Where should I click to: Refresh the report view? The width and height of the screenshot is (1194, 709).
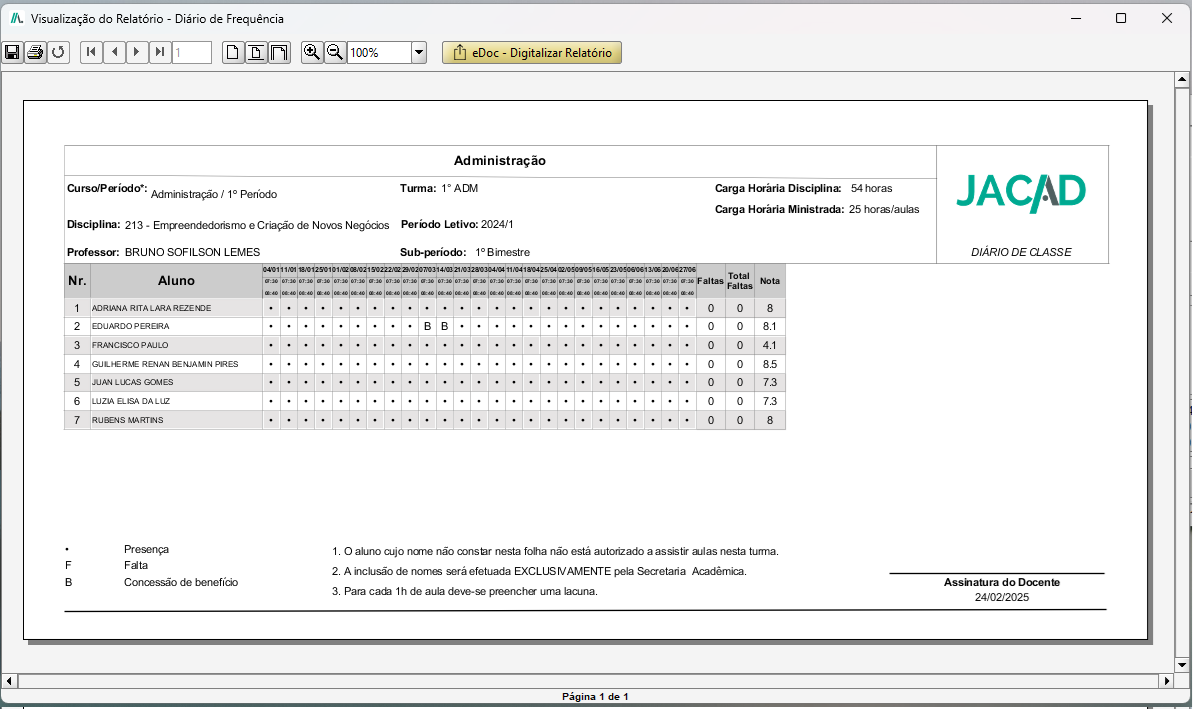click(58, 53)
